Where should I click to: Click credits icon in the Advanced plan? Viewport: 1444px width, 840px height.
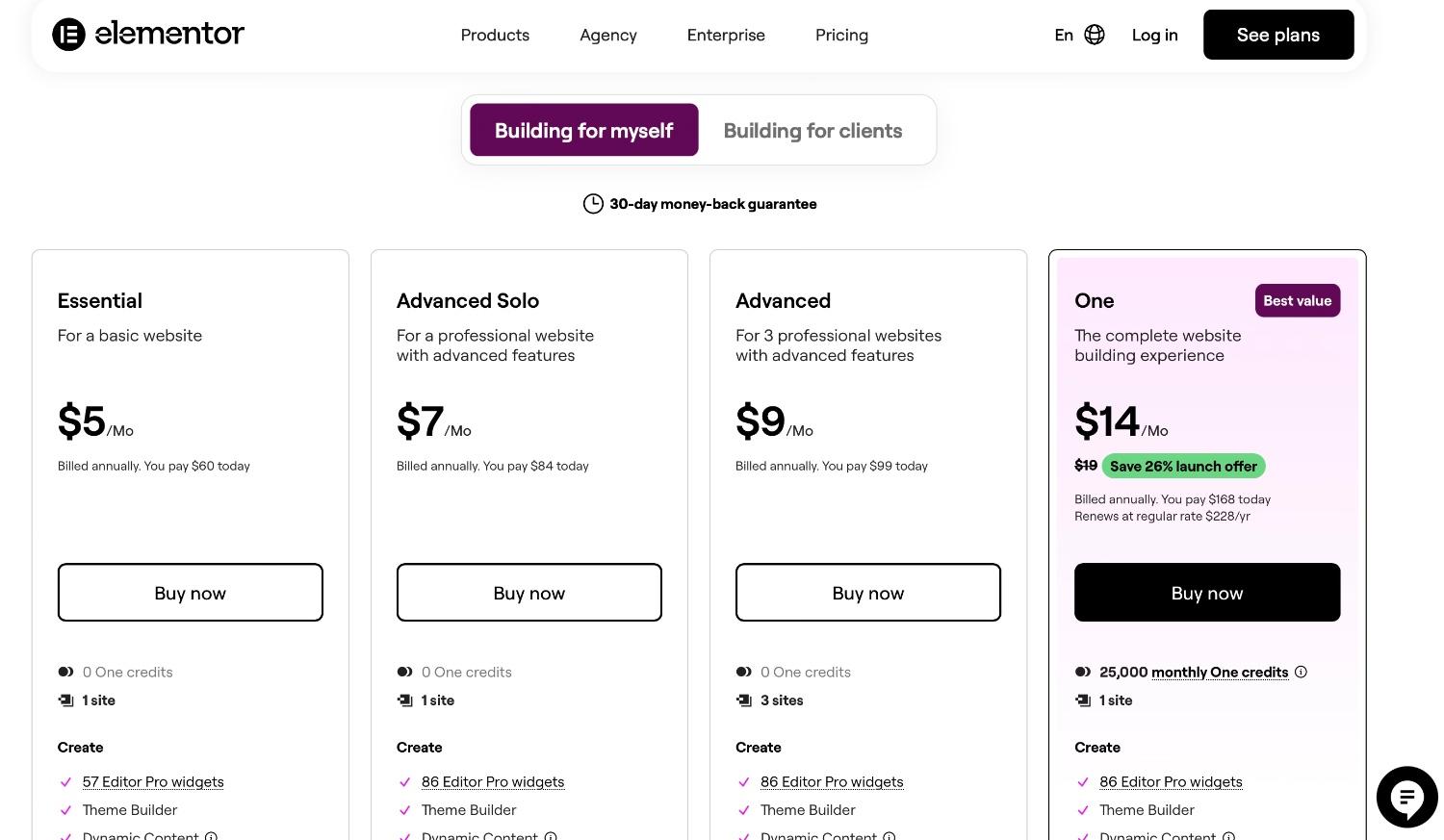pos(743,672)
